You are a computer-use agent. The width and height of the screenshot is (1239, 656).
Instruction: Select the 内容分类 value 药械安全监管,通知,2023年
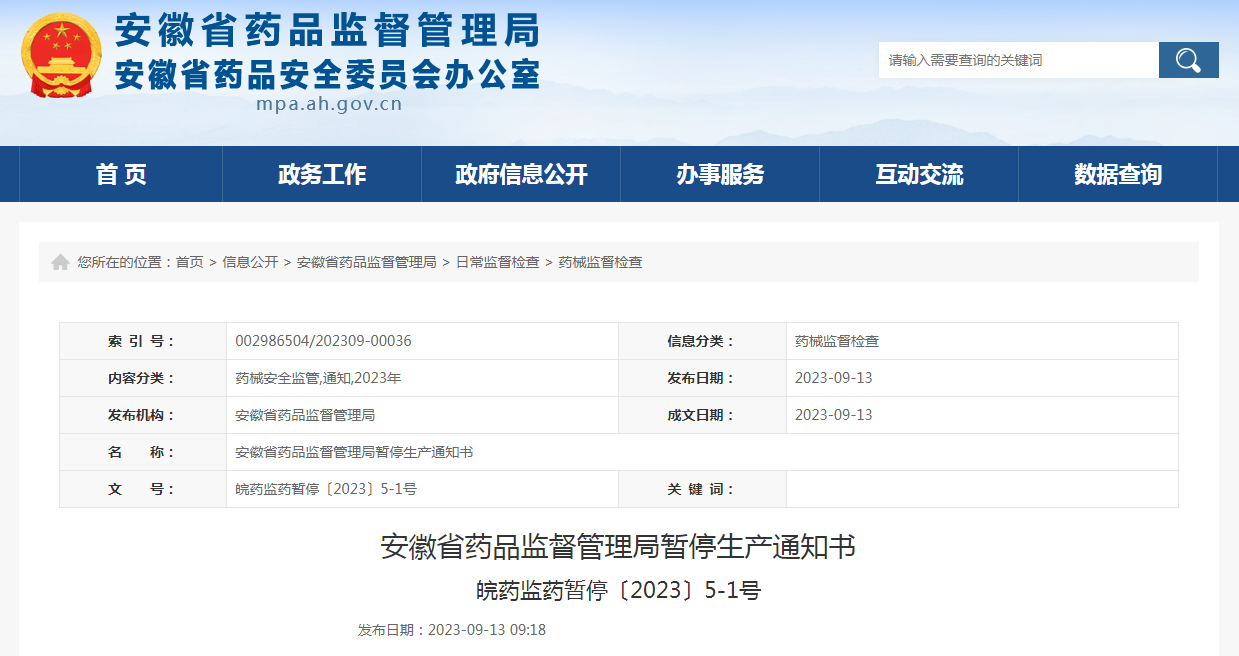pyautogui.click(x=318, y=378)
